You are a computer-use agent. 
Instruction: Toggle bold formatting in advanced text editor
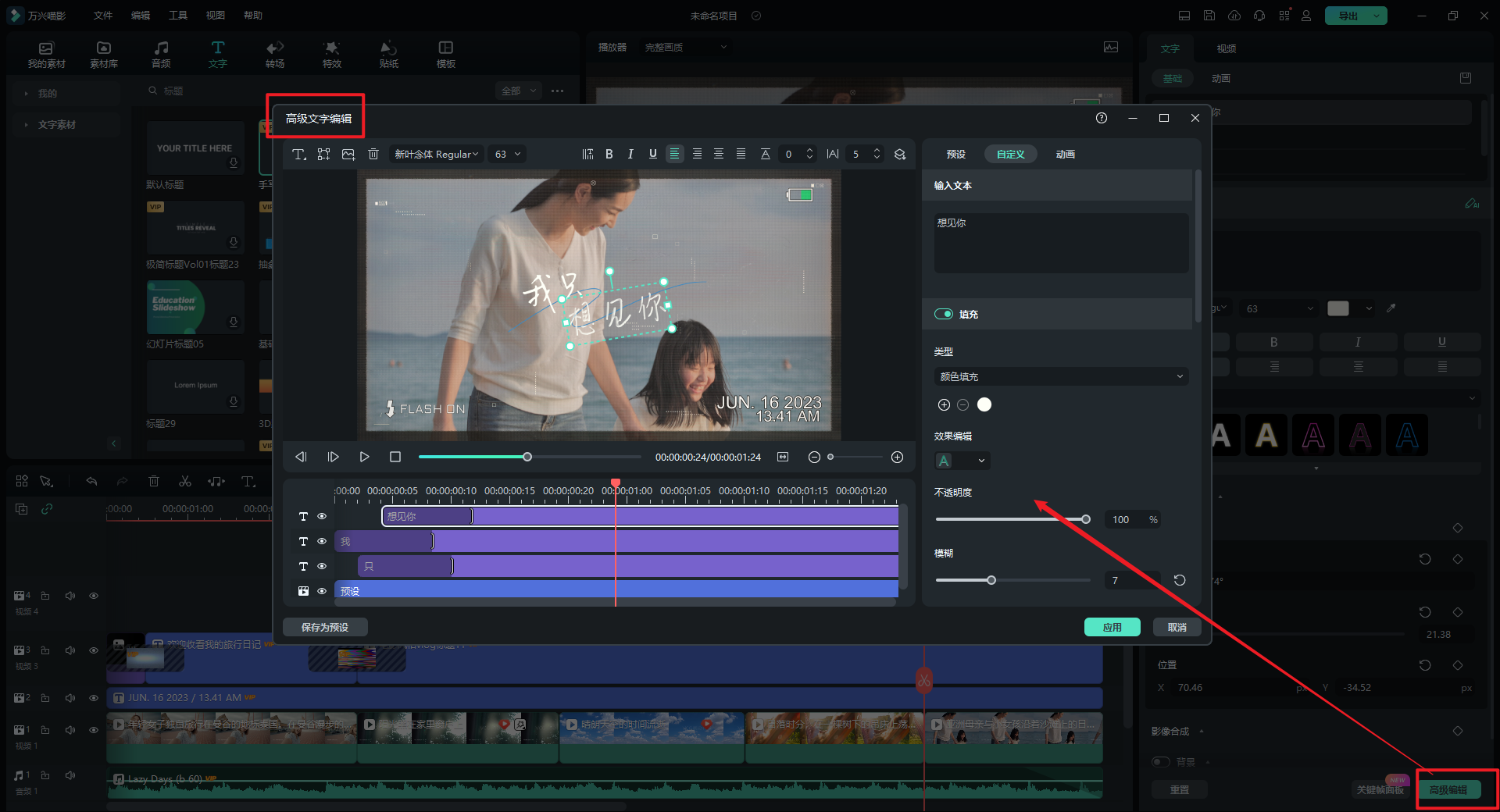tap(609, 155)
